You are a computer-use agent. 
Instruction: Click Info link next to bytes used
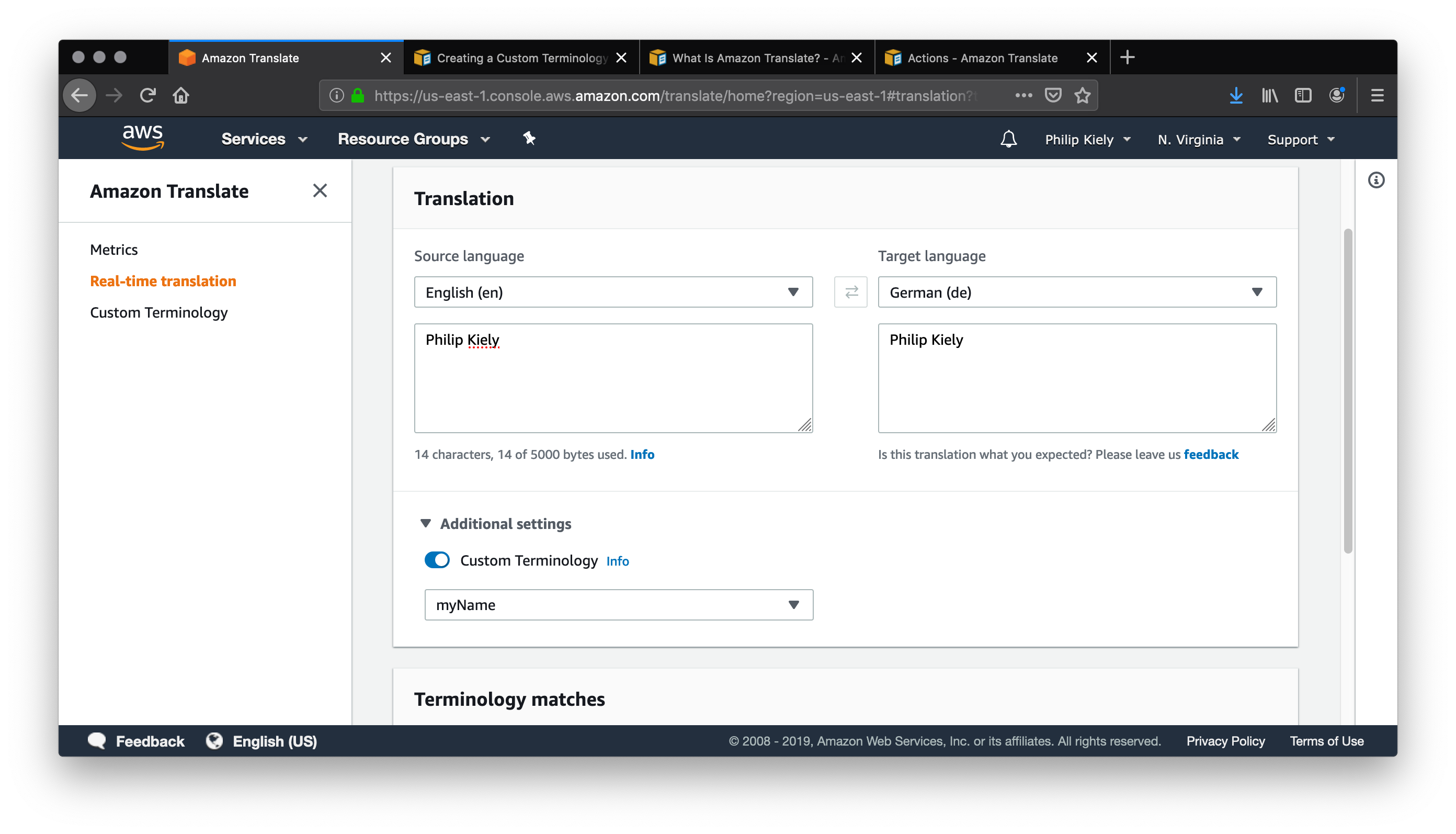642,454
